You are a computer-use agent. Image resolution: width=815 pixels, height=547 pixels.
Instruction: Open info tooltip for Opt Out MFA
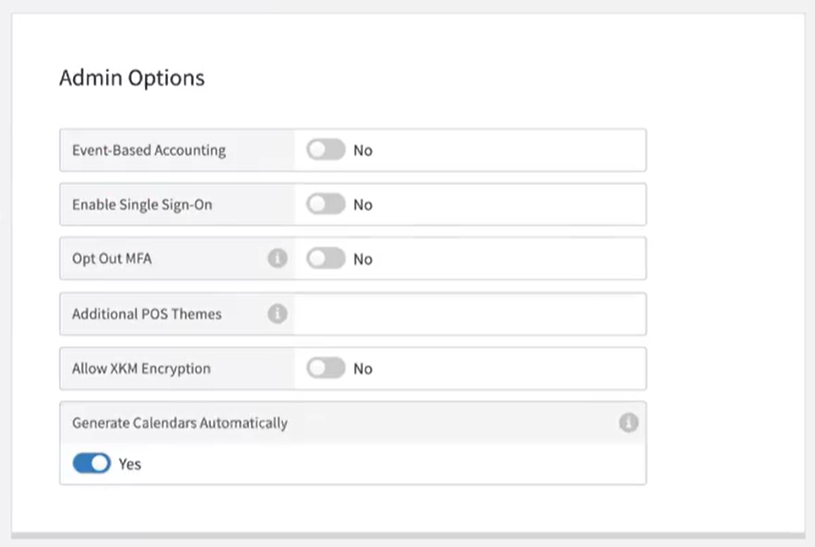pyautogui.click(x=278, y=259)
